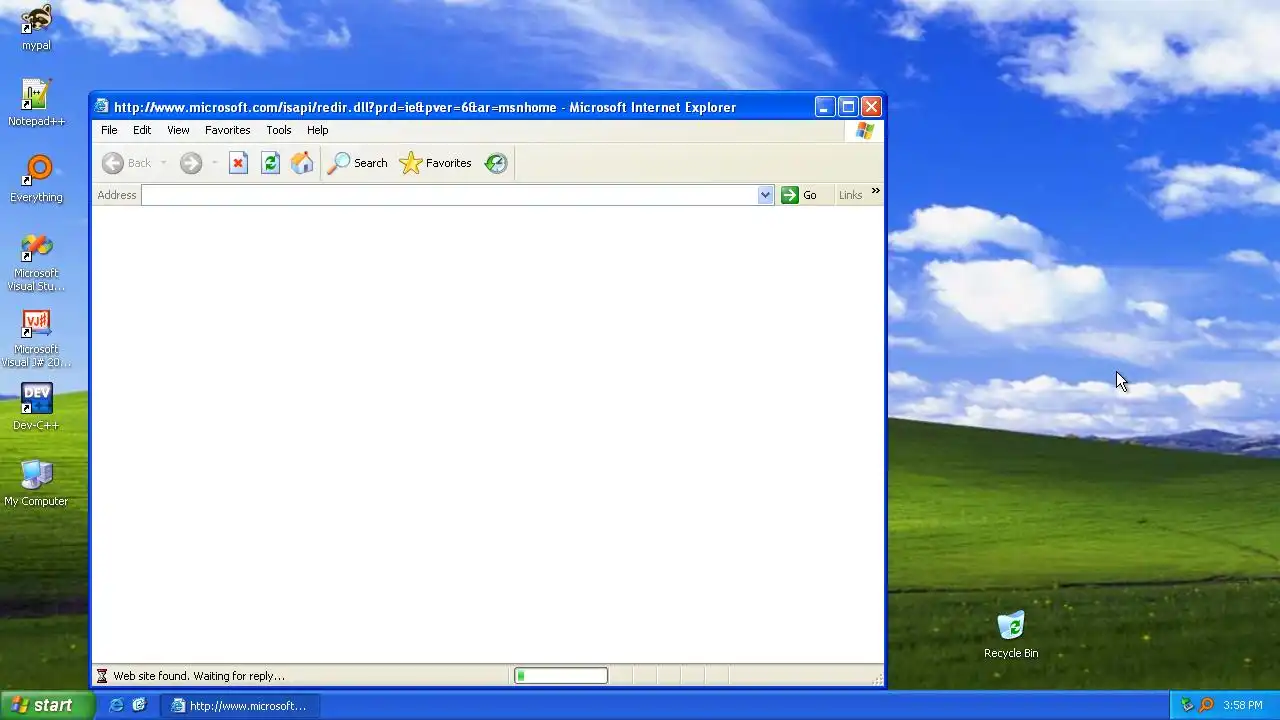Expand the Links toolbar chevron
Image resolution: width=1280 pixels, height=720 pixels.
[x=876, y=191]
